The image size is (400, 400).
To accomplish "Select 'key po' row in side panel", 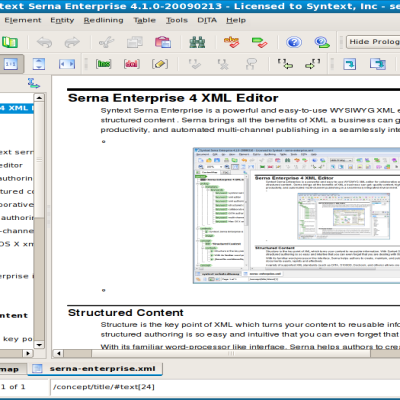I will (17, 339).
